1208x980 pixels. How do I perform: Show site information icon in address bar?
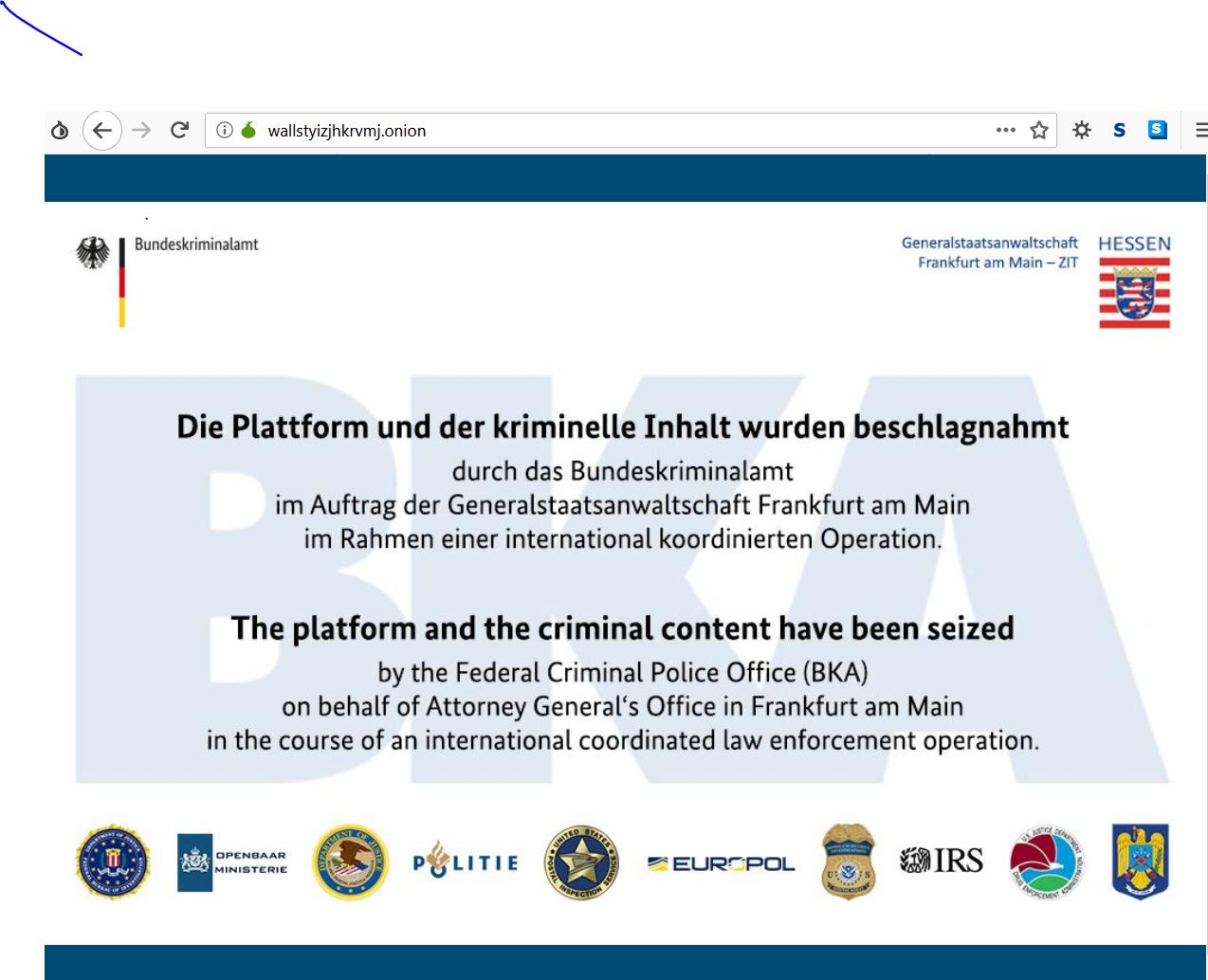point(225,130)
